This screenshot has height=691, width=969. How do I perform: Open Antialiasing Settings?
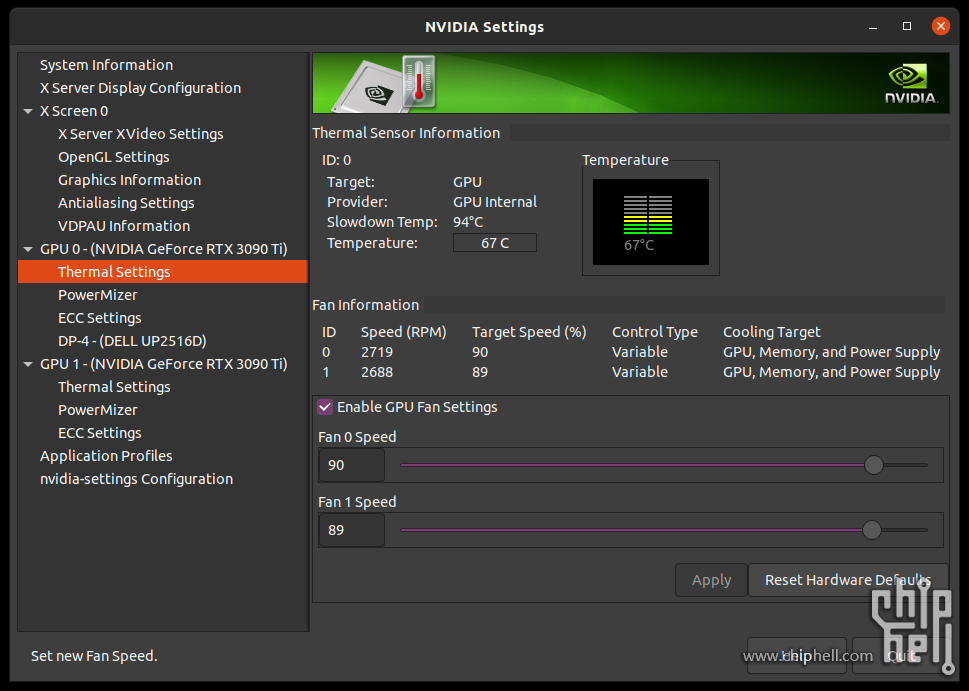tap(126, 203)
